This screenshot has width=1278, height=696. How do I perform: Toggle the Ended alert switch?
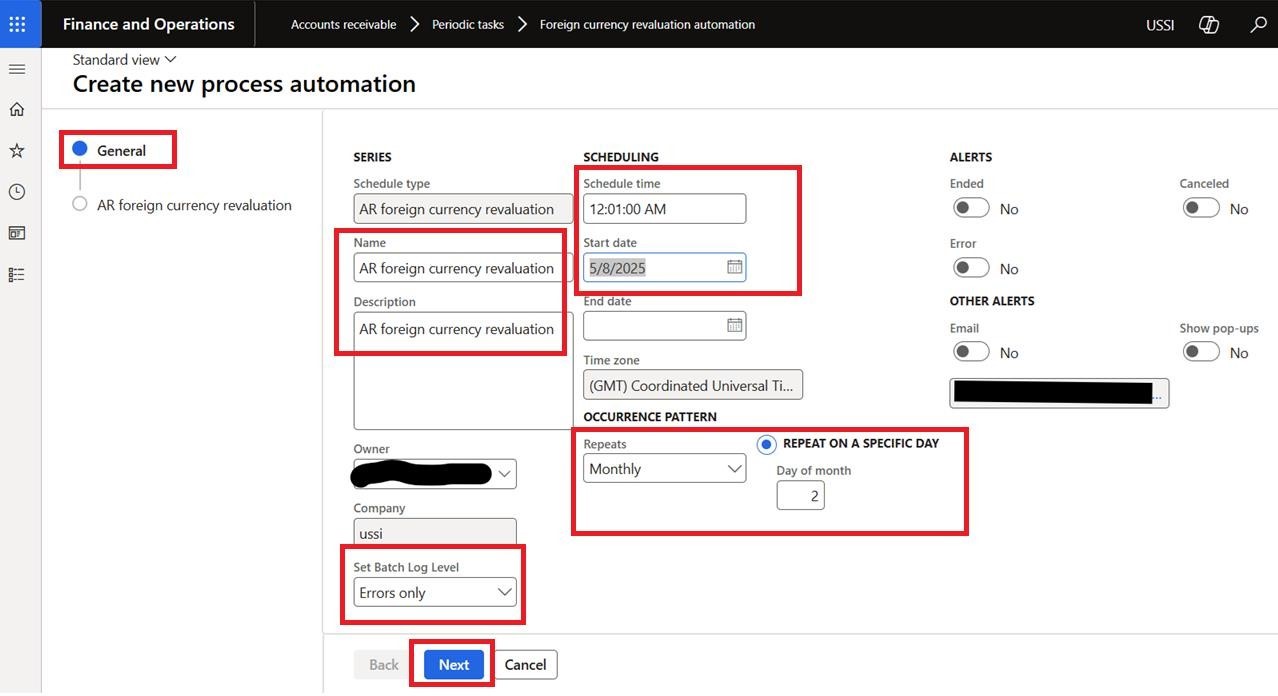(970, 208)
